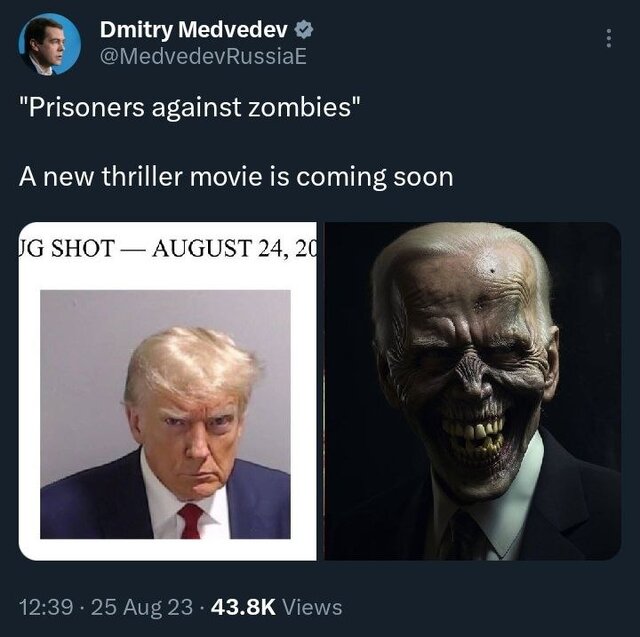Click the "Prisoners against zombies" text line

[190, 108]
